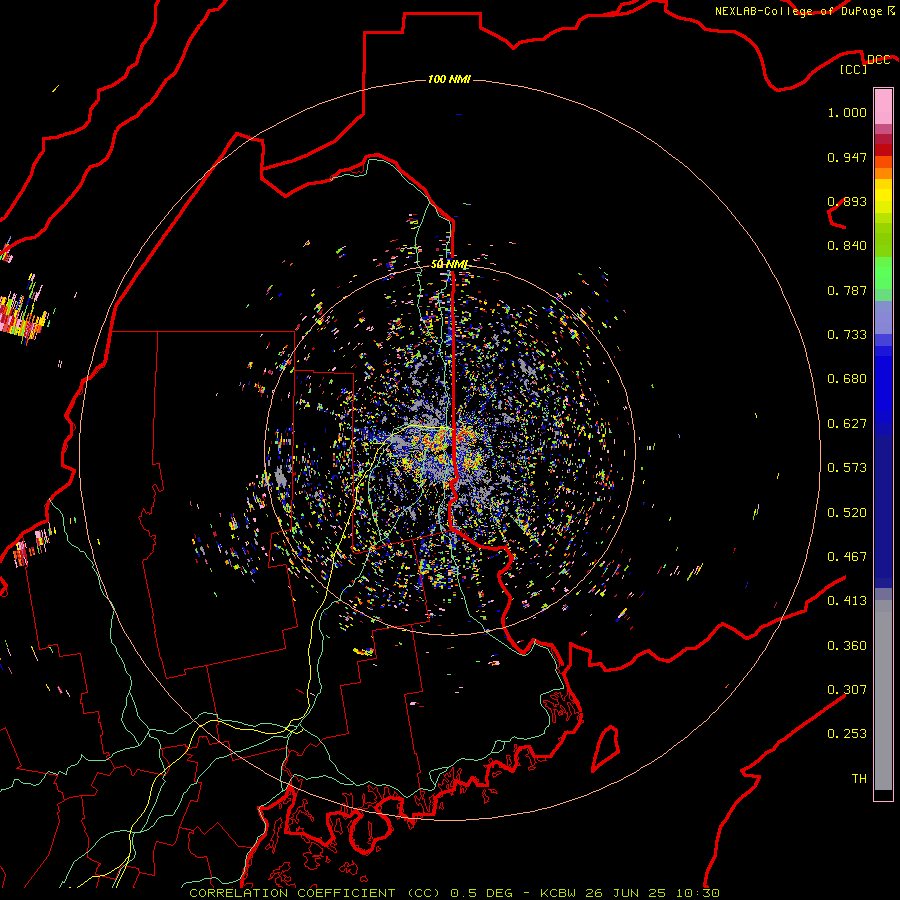Click the 100 NMI range ring label
The height and width of the screenshot is (900, 900).
(x=449, y=79)
